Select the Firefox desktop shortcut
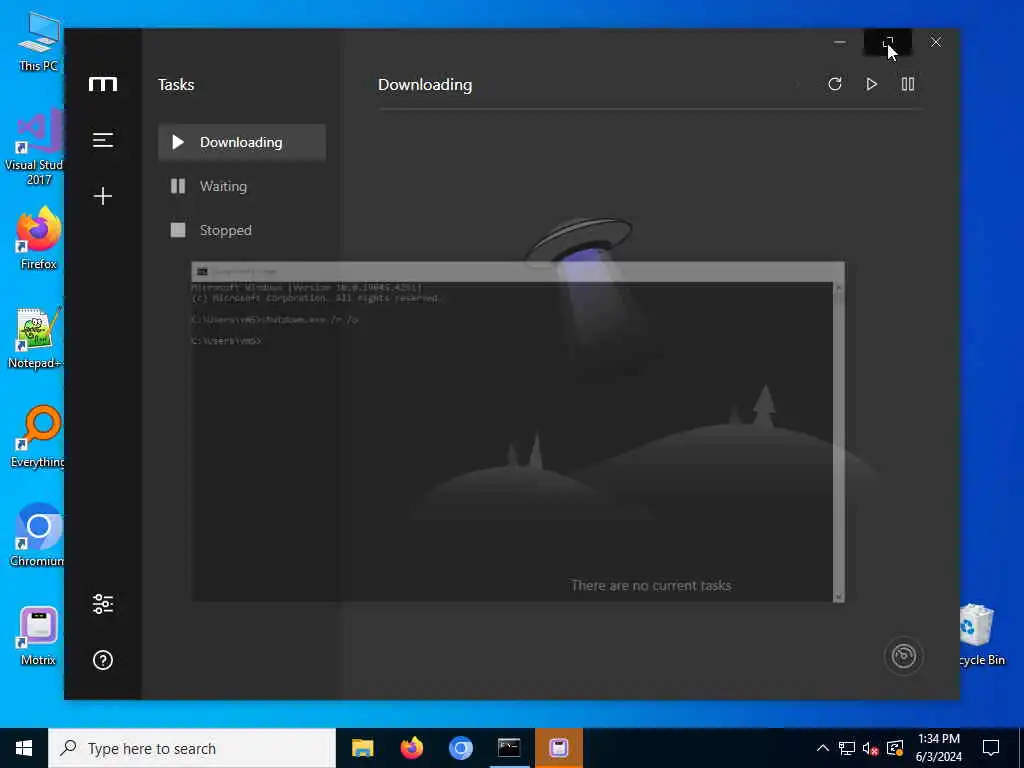 click(39, 238)
